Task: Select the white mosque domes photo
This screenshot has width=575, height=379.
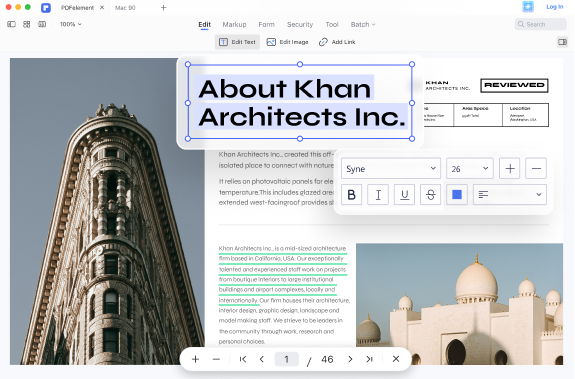Action: coord(459,303)
